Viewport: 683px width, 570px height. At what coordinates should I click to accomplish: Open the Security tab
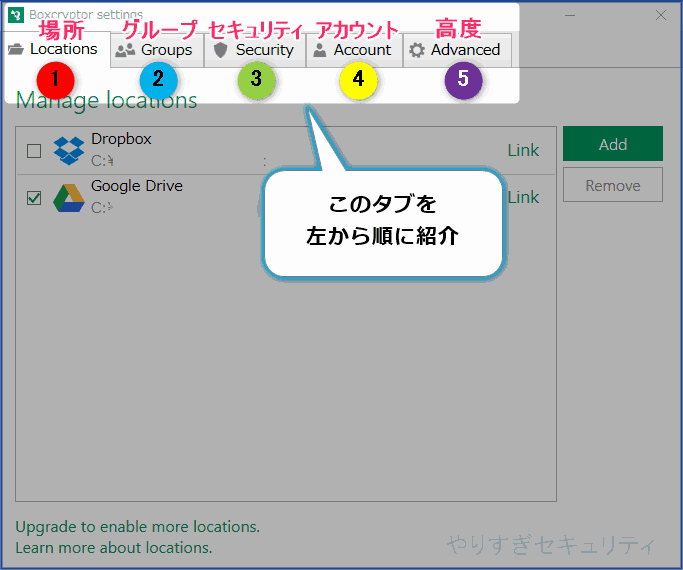255,50
